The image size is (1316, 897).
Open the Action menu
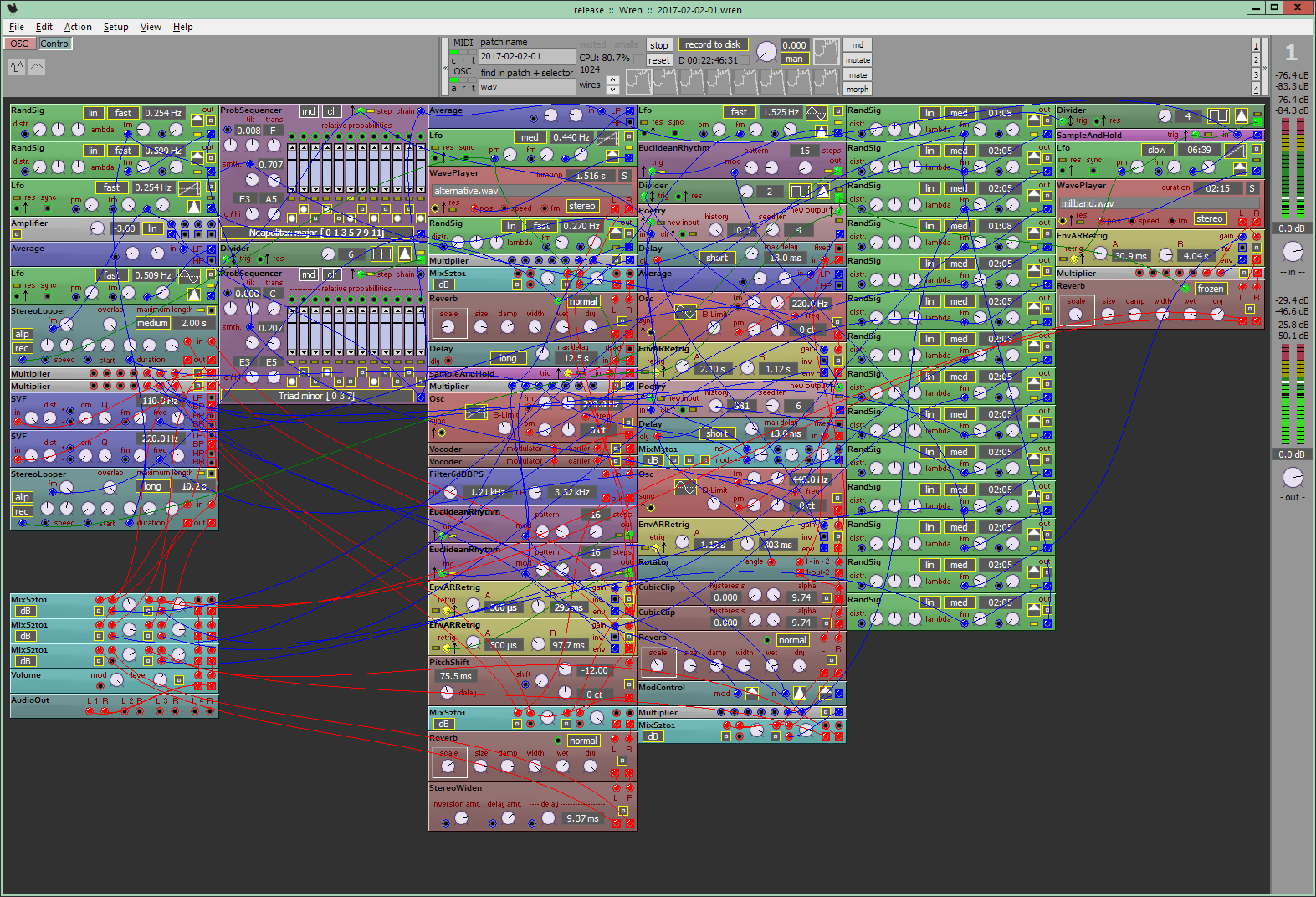78,27
